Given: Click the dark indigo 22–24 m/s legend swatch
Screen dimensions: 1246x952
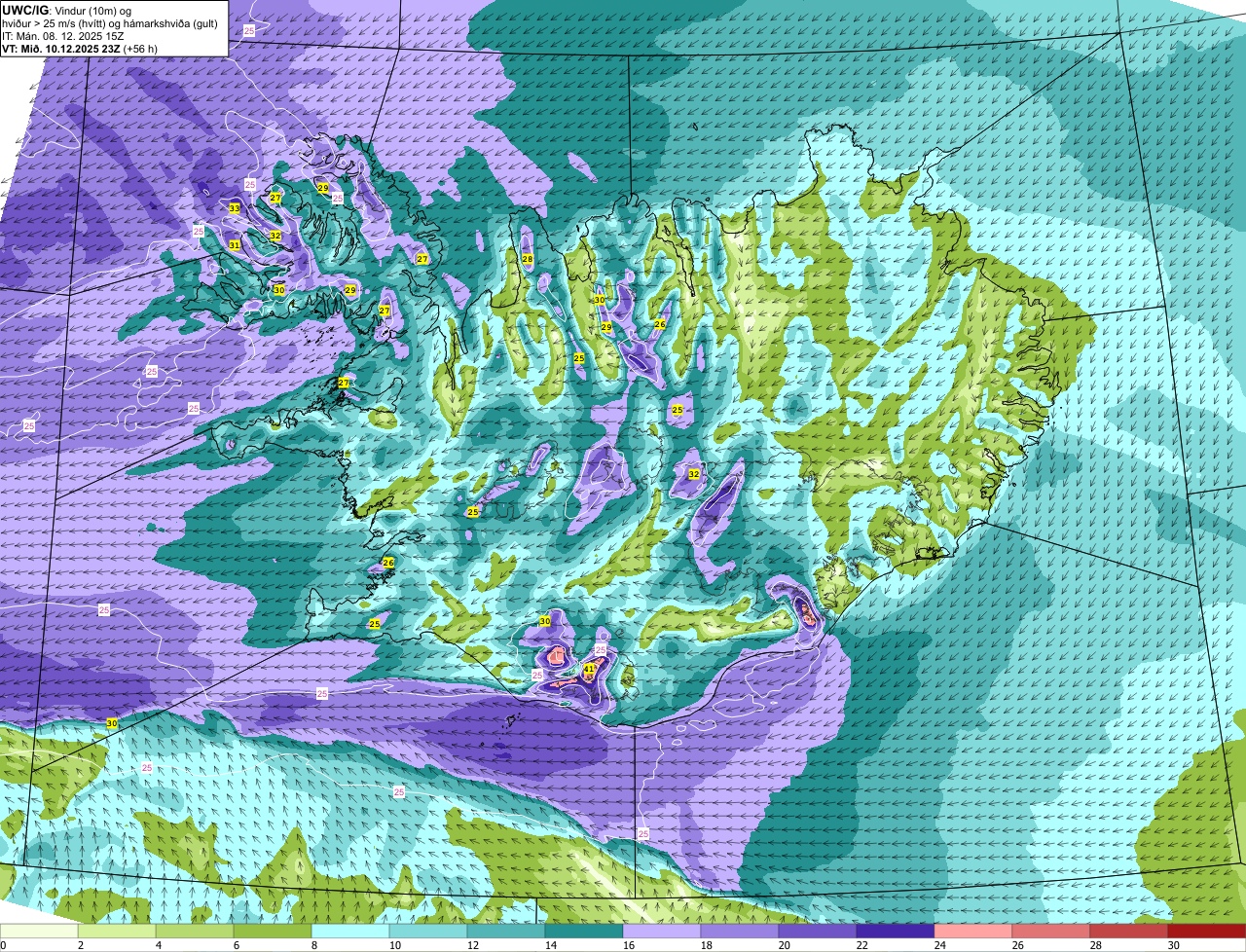Looking at the screenshot, I should pos(896,931).
